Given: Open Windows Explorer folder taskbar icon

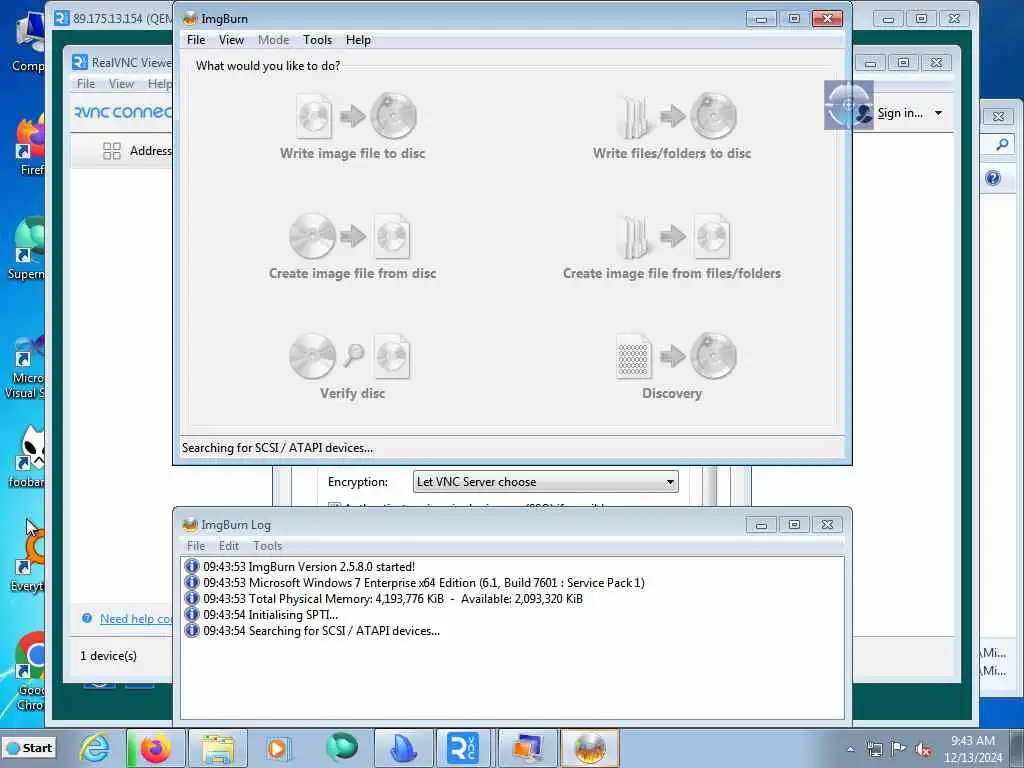Looking at the screenshot, I should [217, 748].
